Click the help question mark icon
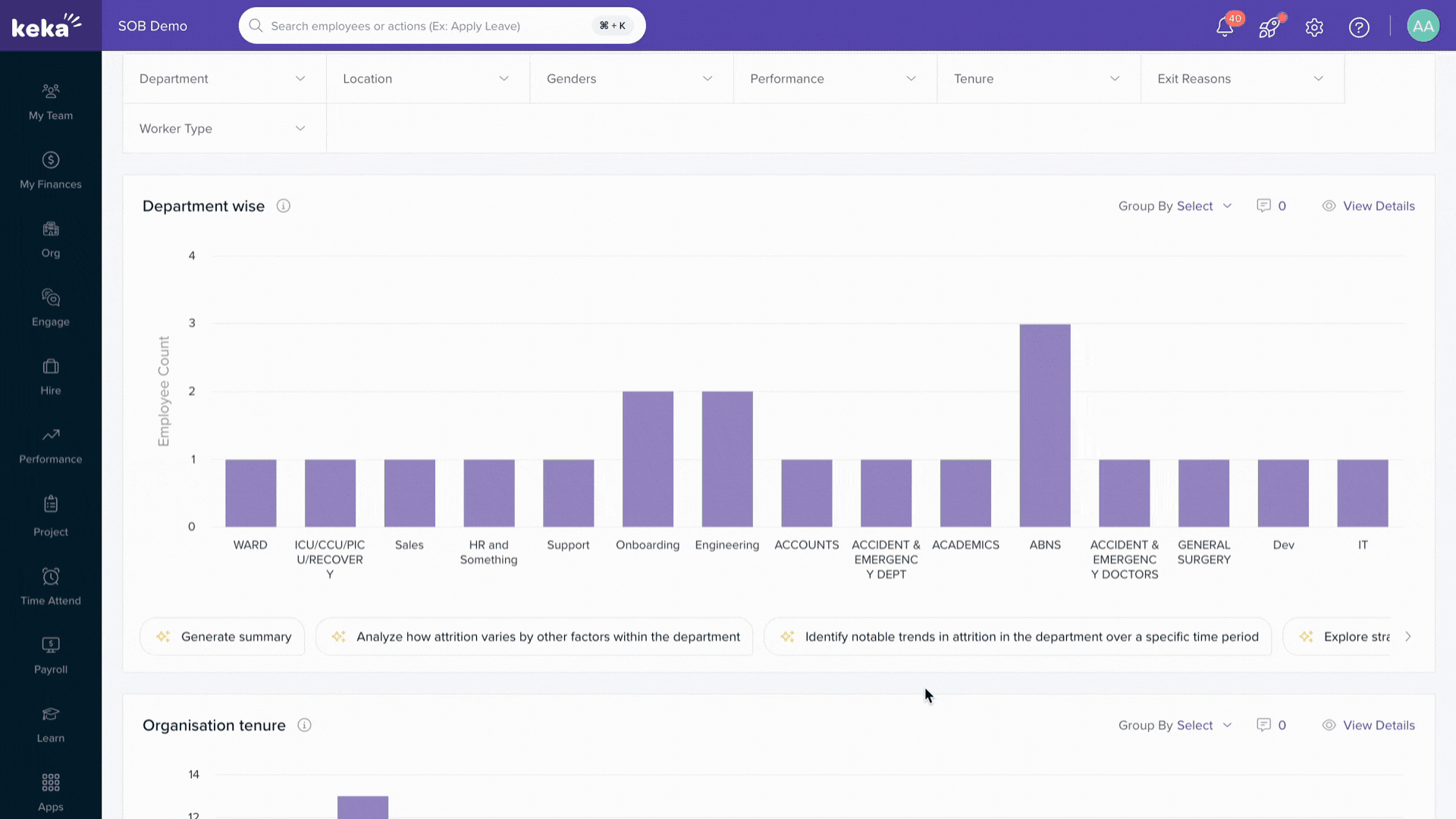This screenshot has width=1456, height=819. tap(1359, 27)
